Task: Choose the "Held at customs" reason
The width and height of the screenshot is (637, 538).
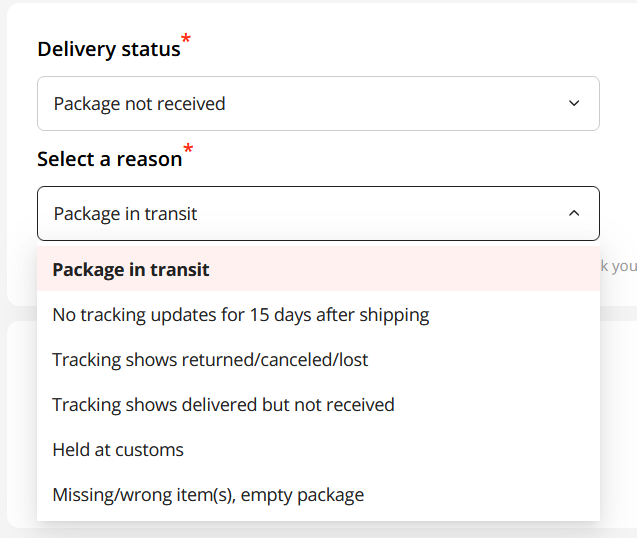Action: (x=118, y=450)
